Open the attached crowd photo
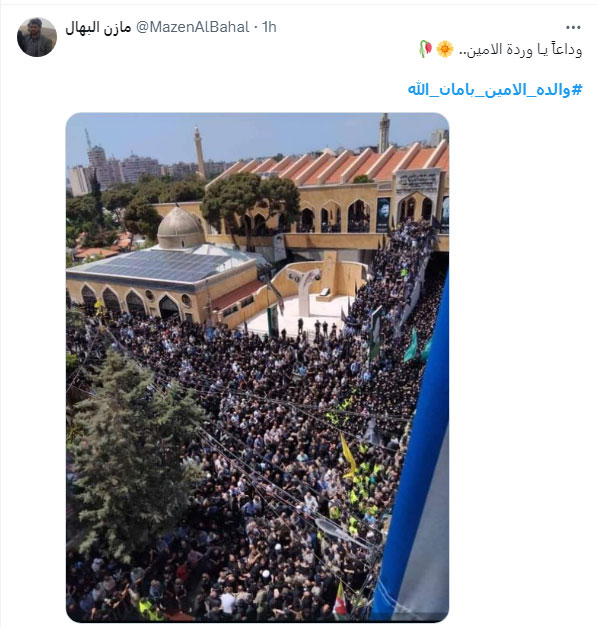 click(258, 367)
